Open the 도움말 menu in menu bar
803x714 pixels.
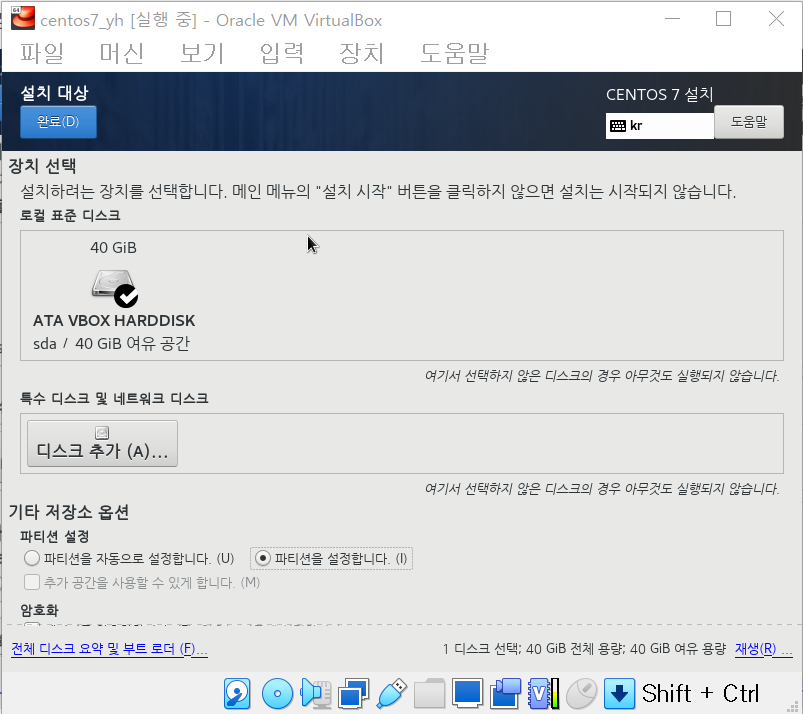(x=454, y=53)
